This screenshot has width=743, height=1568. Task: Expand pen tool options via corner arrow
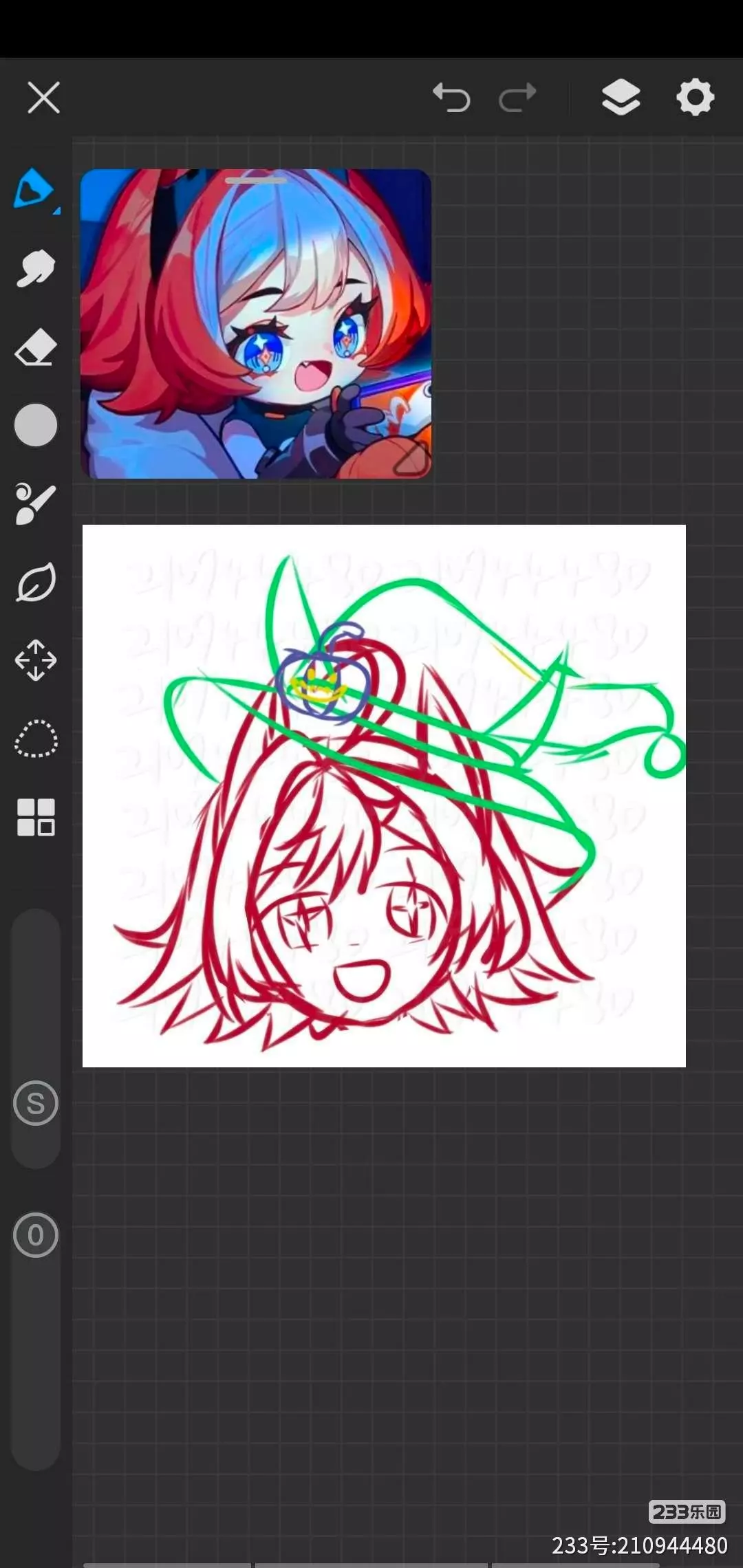tap(57, 211)
